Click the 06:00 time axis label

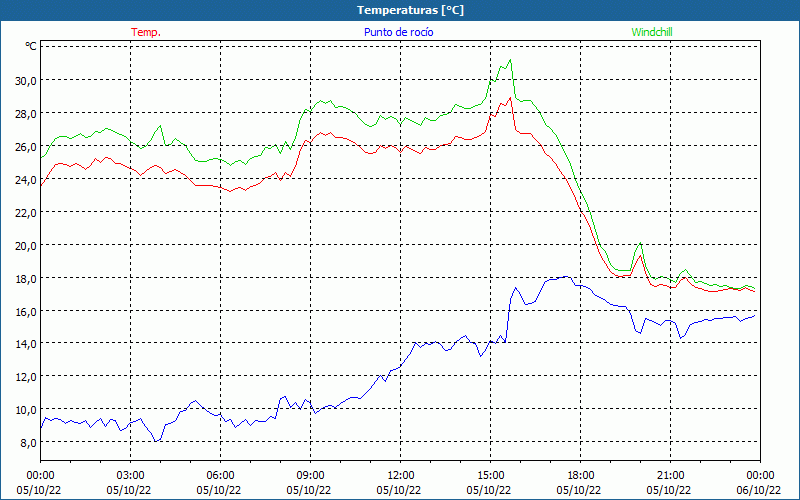[x=220, y=476]
